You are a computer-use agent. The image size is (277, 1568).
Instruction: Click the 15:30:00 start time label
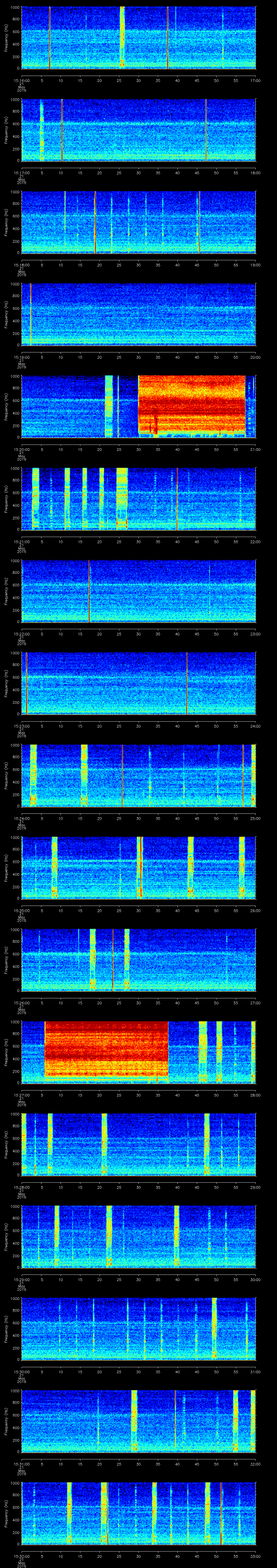[21, 1372]
